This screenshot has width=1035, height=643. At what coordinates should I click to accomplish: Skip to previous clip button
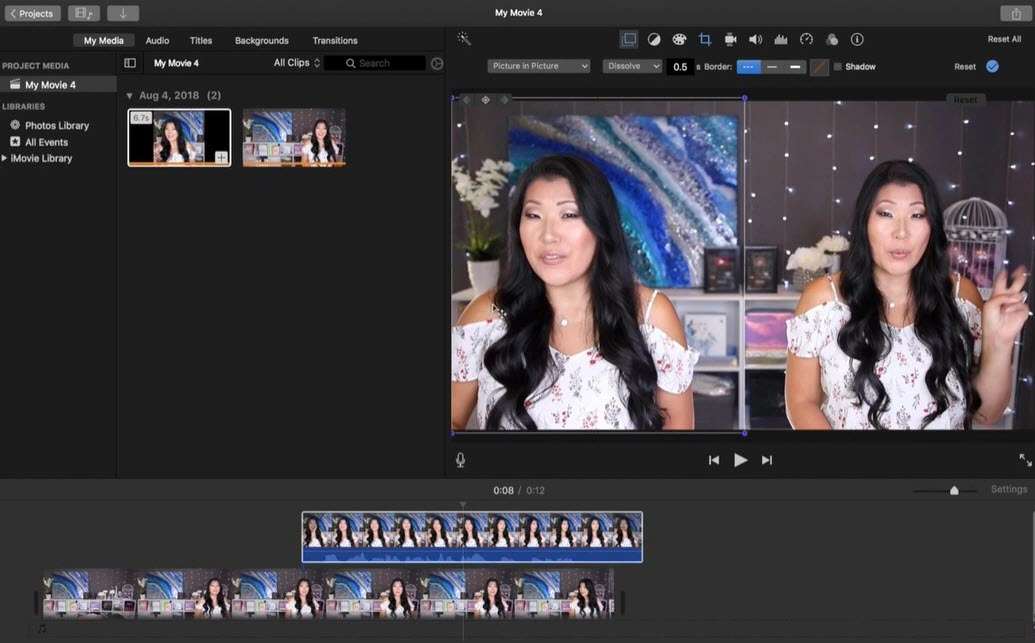714,460
